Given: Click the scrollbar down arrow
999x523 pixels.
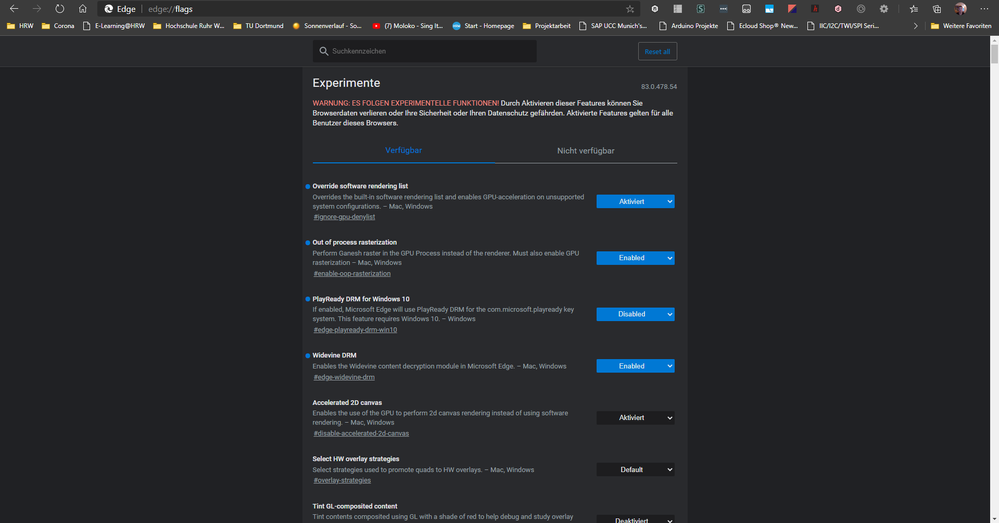Looking at the screenshot, I should point(994,519).
